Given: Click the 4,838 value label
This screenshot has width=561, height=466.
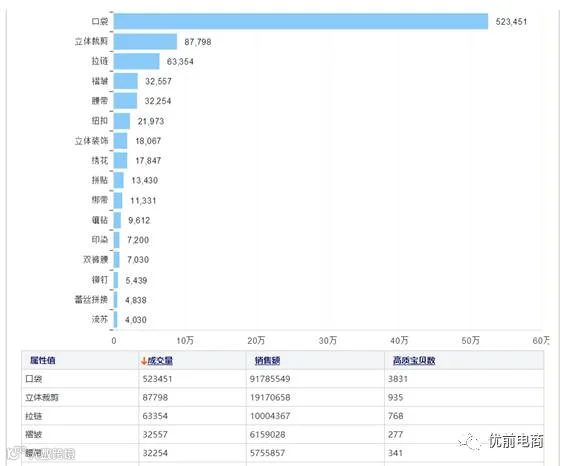Looking at the screenshot, I should (136, 300).
